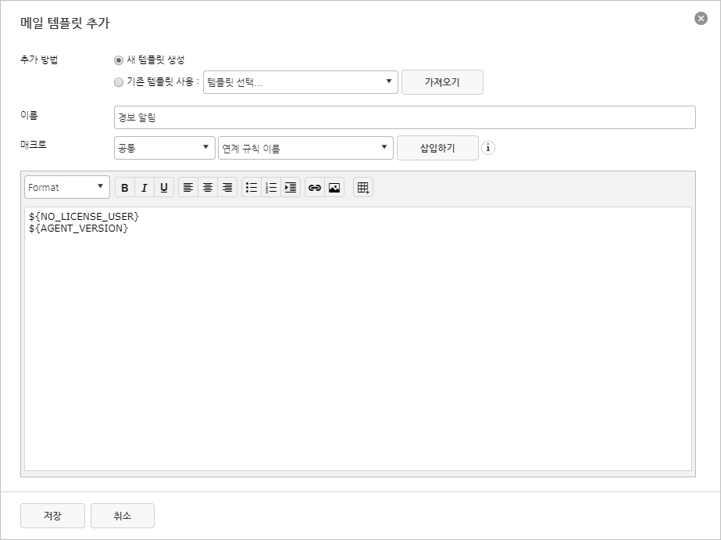Apply underline formatting to text
The image size is (721, 540).
click(x=164, y=187)
